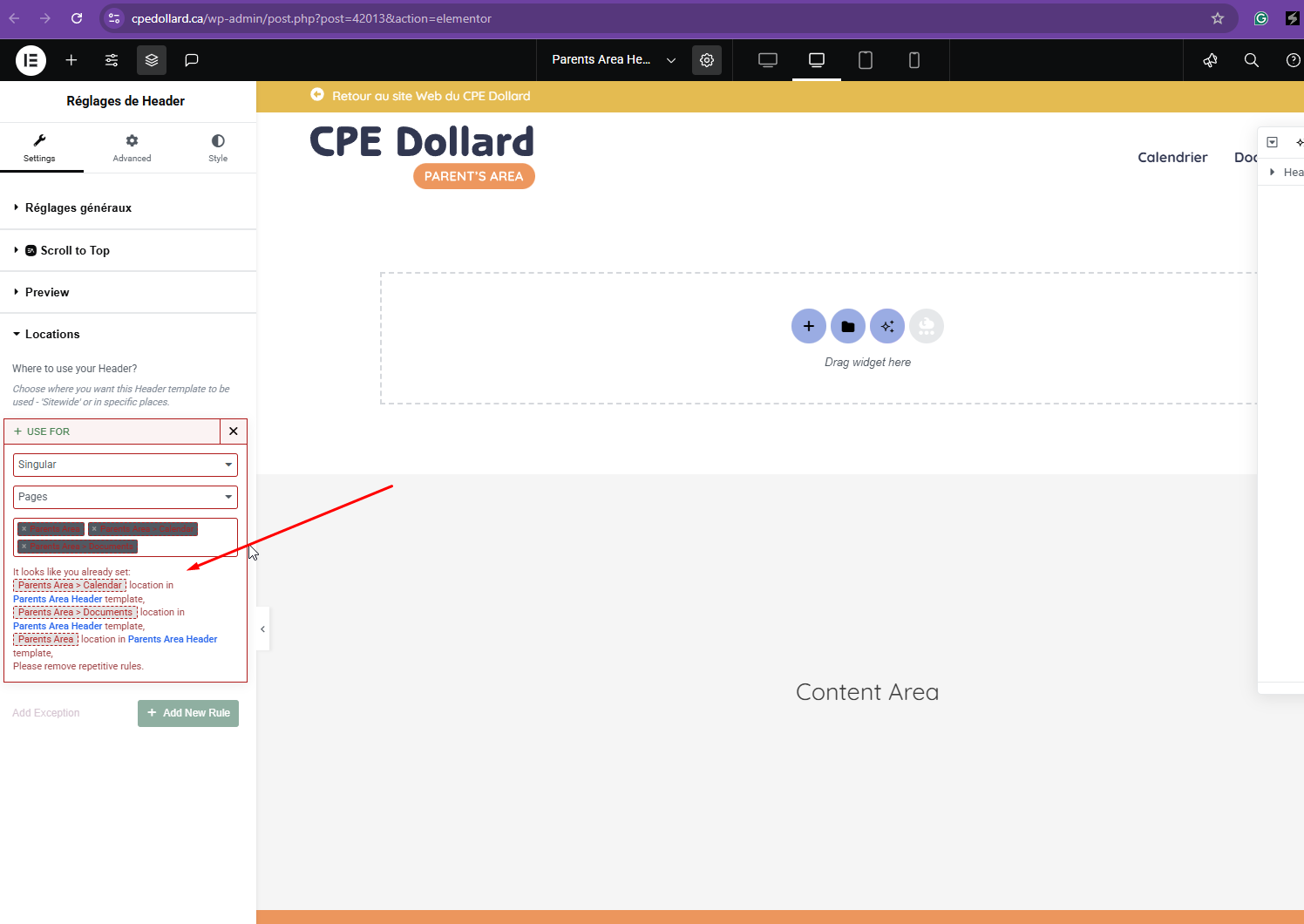Image resolution: width=1304 pixels, height=924 pixels.
Task: Delete the USE FOR rule
Action: [234, 431]
